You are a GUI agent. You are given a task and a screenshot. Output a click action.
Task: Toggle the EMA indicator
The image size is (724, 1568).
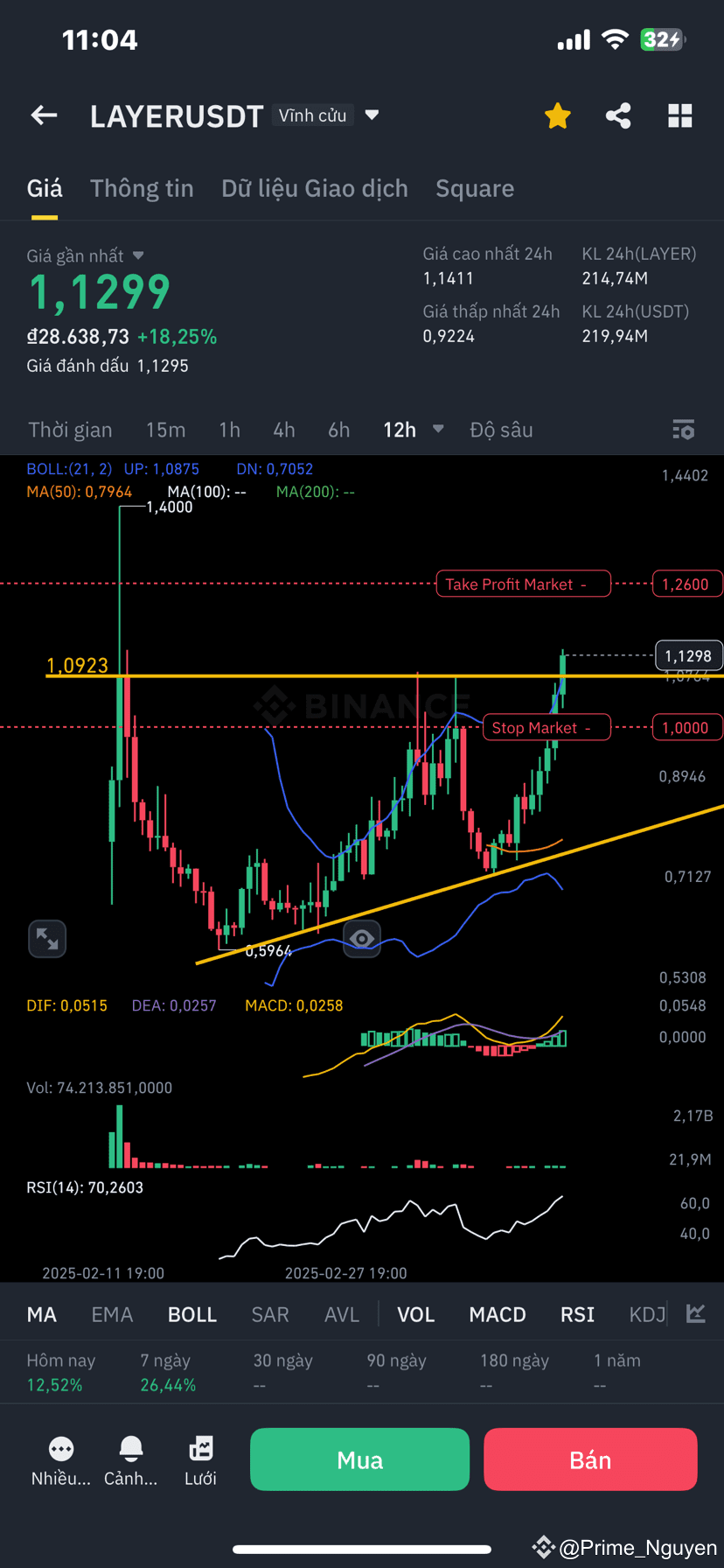[x=112, y=1314]
